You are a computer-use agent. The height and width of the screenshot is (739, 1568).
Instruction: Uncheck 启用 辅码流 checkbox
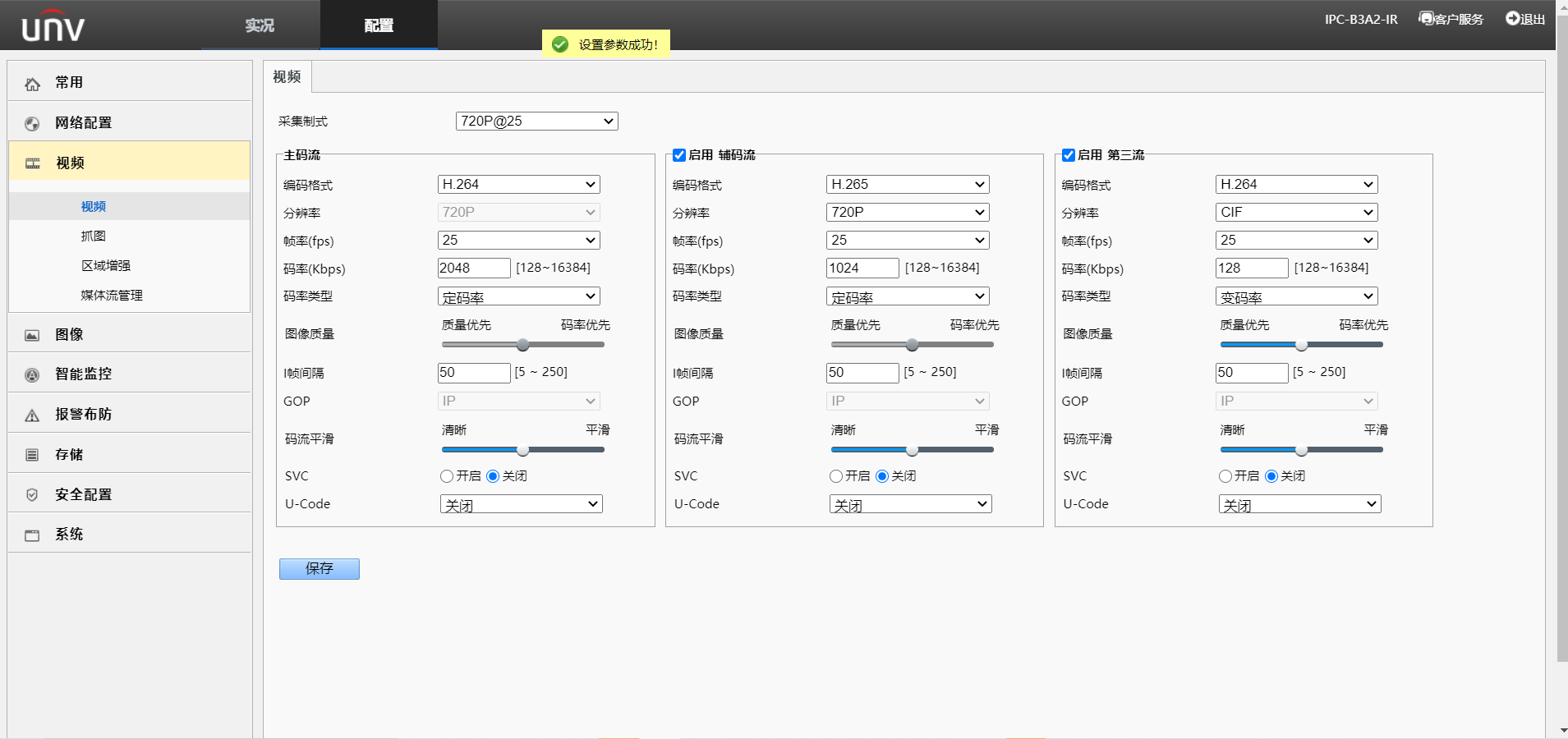[x=679, y=155]
